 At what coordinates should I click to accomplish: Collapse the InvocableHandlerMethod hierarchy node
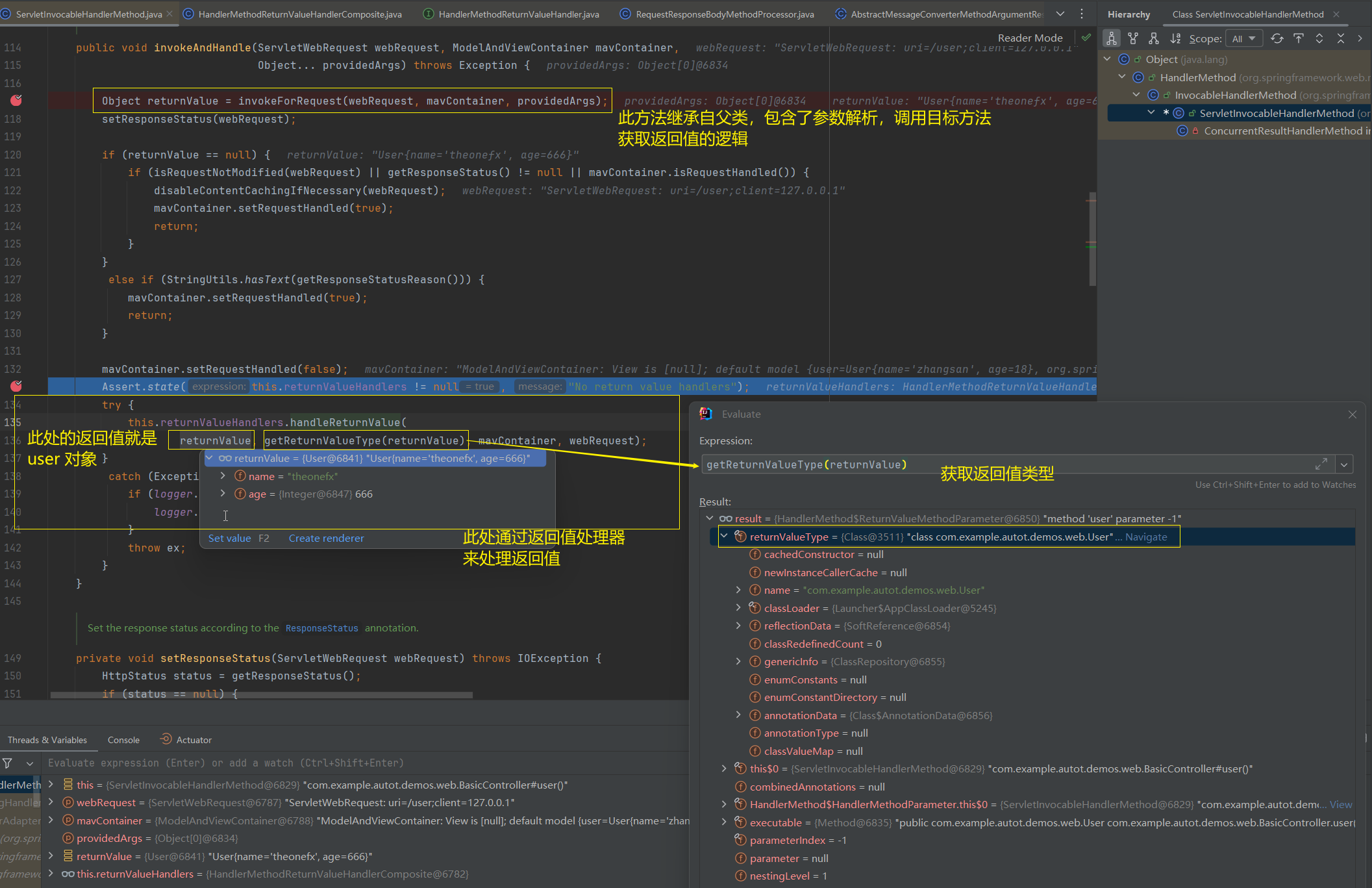(x=1136, y=95)
